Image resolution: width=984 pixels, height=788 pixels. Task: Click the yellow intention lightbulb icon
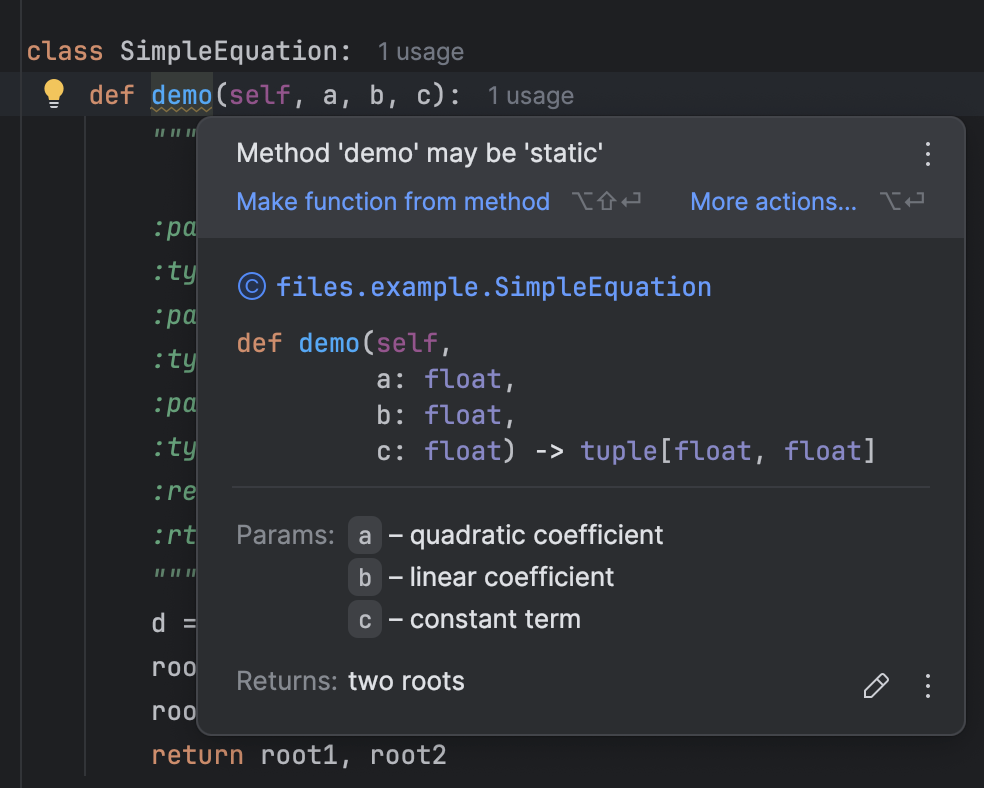54,93
